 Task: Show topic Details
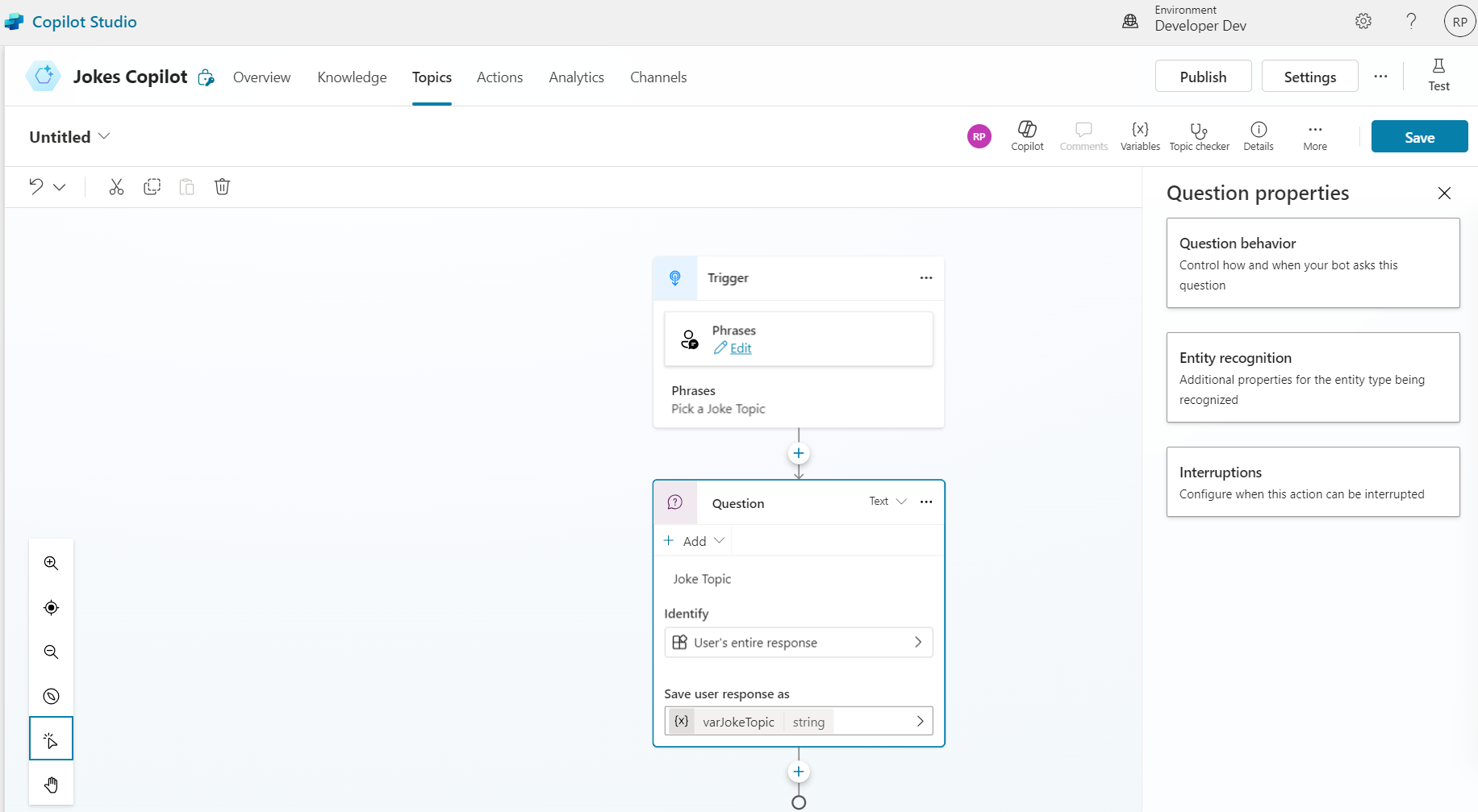1258,135
